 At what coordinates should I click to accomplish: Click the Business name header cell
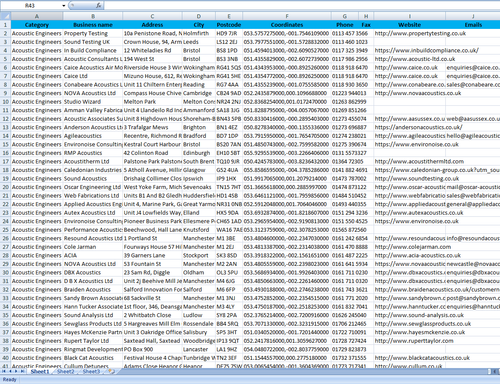point(93,25)
